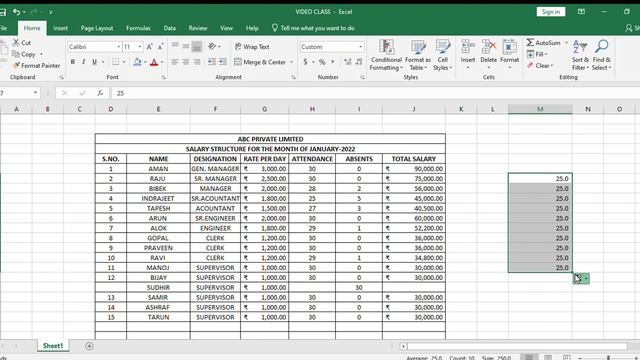Open the Font dialog launcher
640x360 pixels.
pyautogui.click(x=163, y=77)
